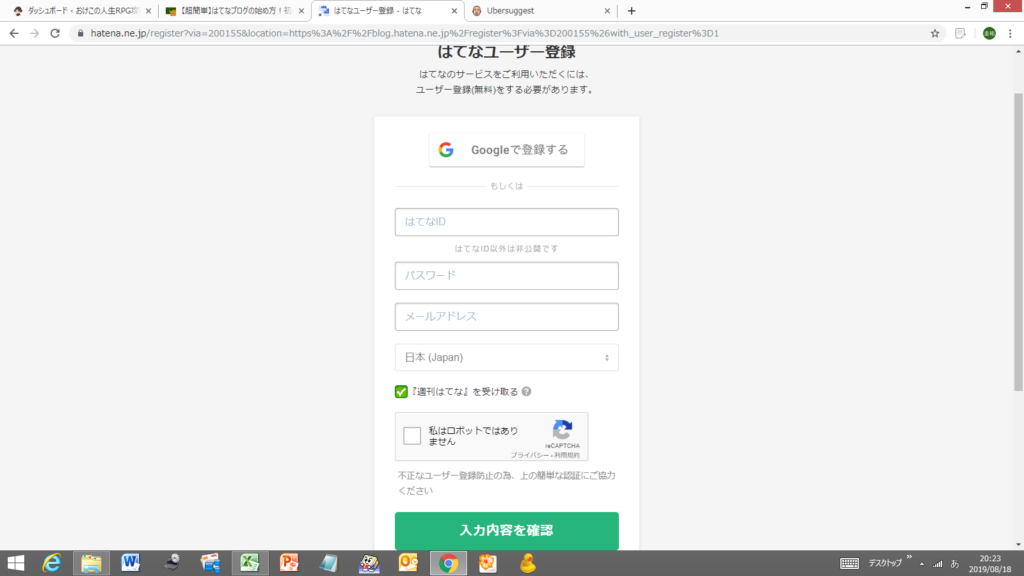Click the scrollbar up arrow
The height and width of the screenshot is (576, 1024).
(1018, 51)
